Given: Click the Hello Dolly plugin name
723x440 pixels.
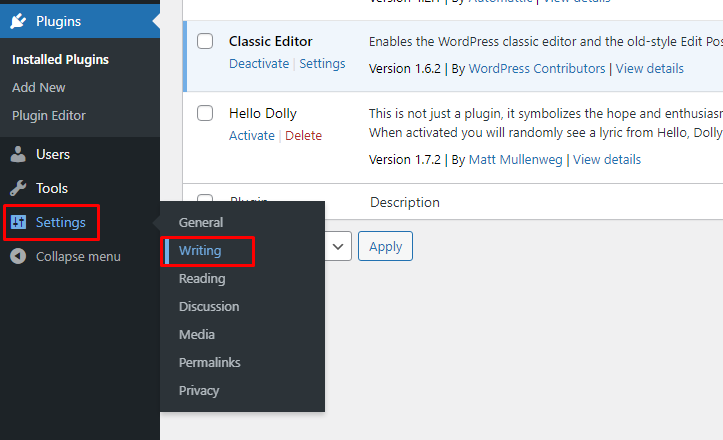Looking at the screenshot, I should pyautogui.click(x=263, y=113).
